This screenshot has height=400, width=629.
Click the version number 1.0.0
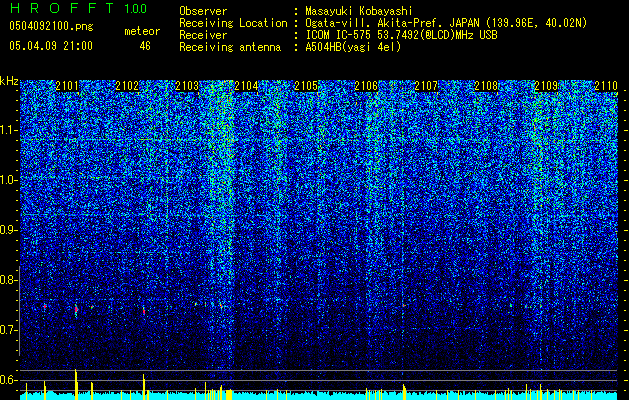click(136, 9)
